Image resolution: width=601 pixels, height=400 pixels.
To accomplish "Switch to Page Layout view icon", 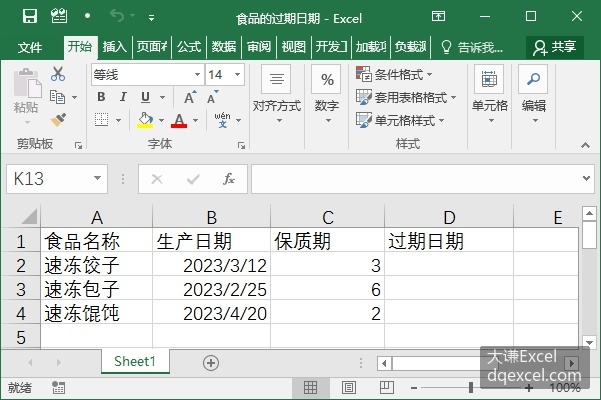I will tap(348, 387).
